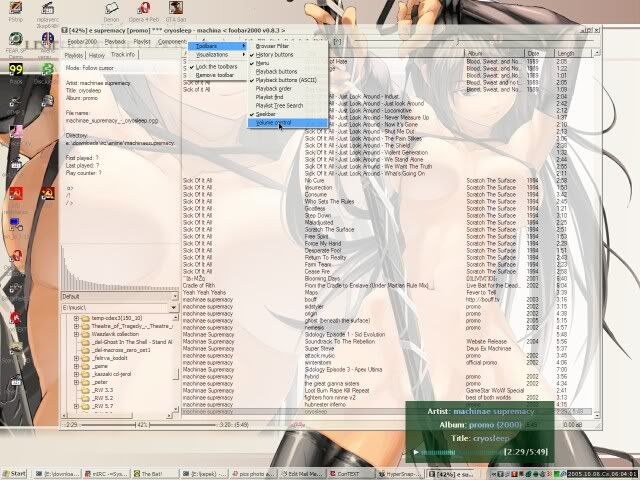Click the top seekbar slider track
The image size is (640, 480).
[x=473, y=42]
